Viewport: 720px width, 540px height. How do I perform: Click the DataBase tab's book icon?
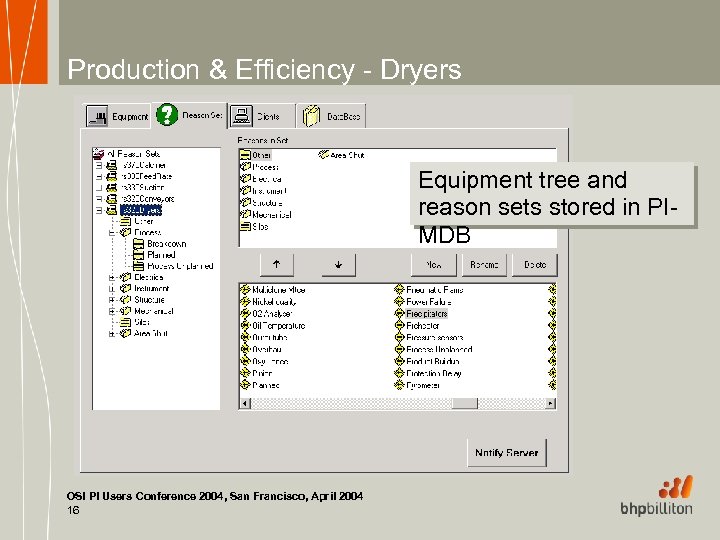coord(311,117)
